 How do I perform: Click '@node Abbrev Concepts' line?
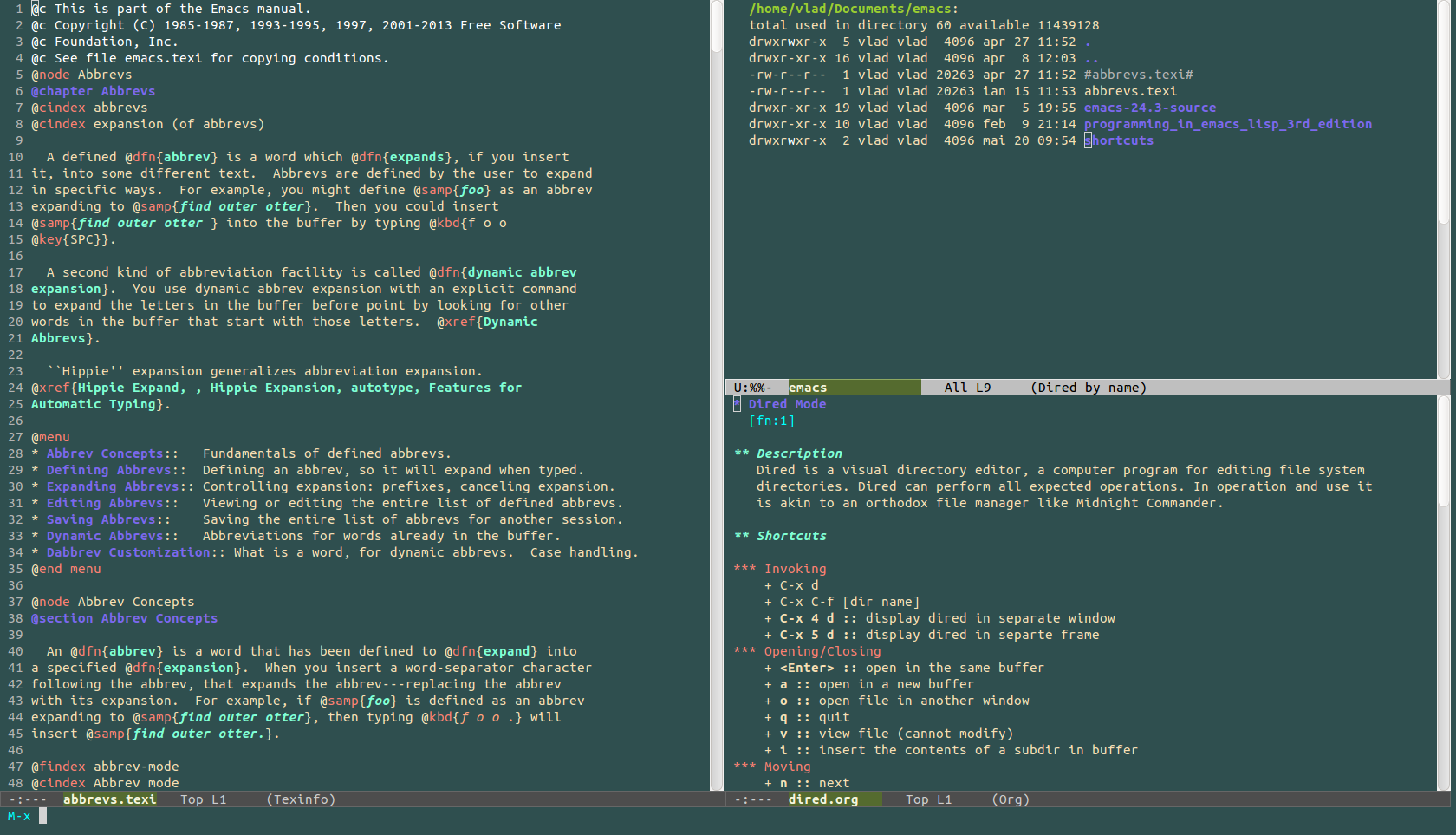click(x=113, y=602)
